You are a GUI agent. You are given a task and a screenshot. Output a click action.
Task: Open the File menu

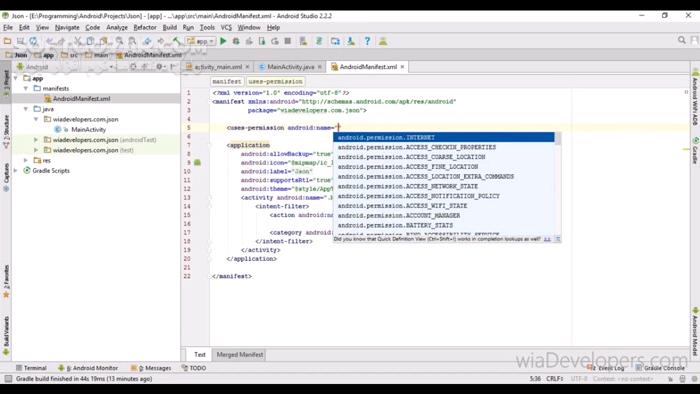click(8, 27)
